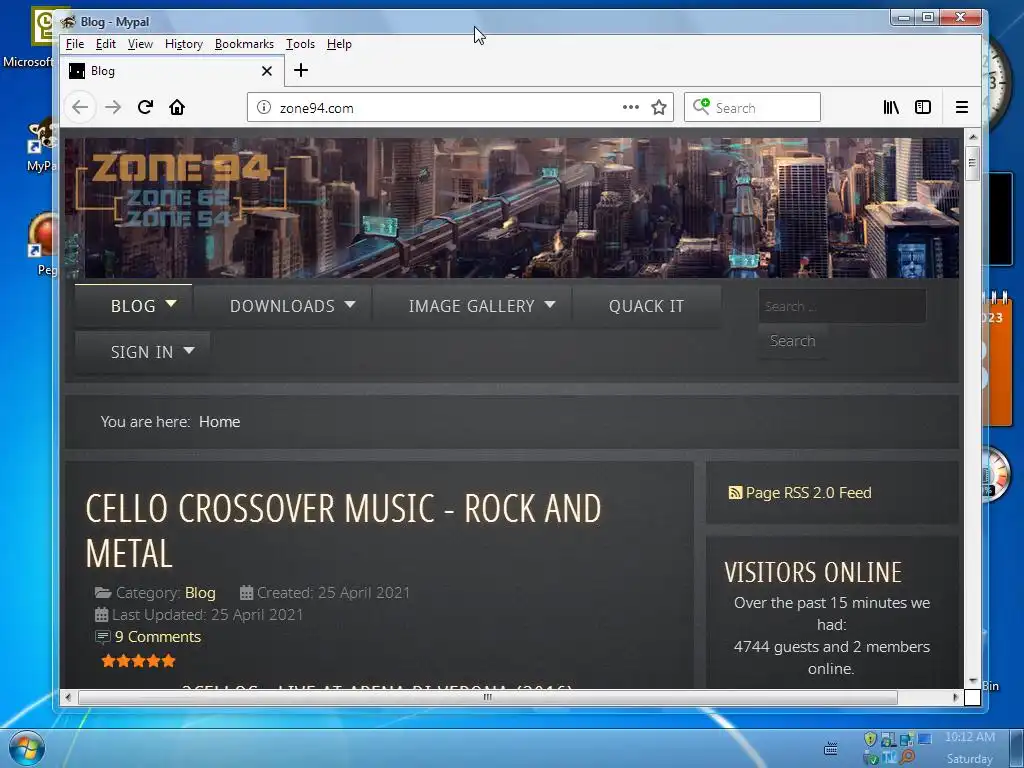Viewport: 1024px width, 768px height.
Task: Open the QUACK IT page
Action: [x=647, y=306]
